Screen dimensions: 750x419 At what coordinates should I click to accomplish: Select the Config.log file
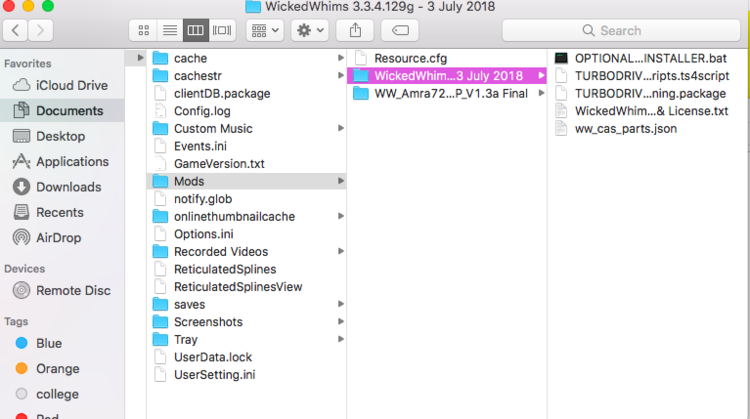(x=247, y=111)
